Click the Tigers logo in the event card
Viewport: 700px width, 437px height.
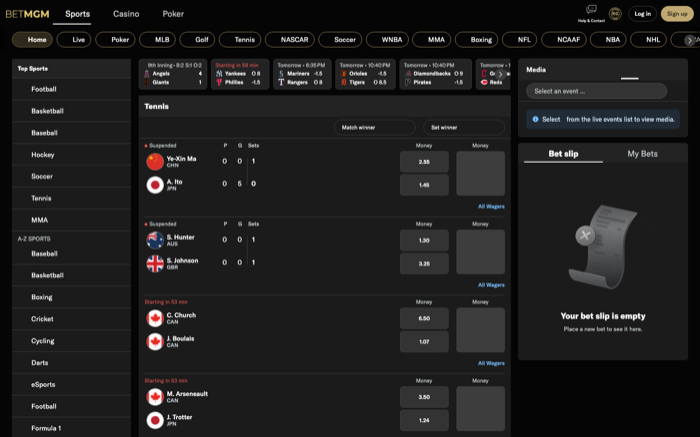pyautogui.click(x=344, y=82)
